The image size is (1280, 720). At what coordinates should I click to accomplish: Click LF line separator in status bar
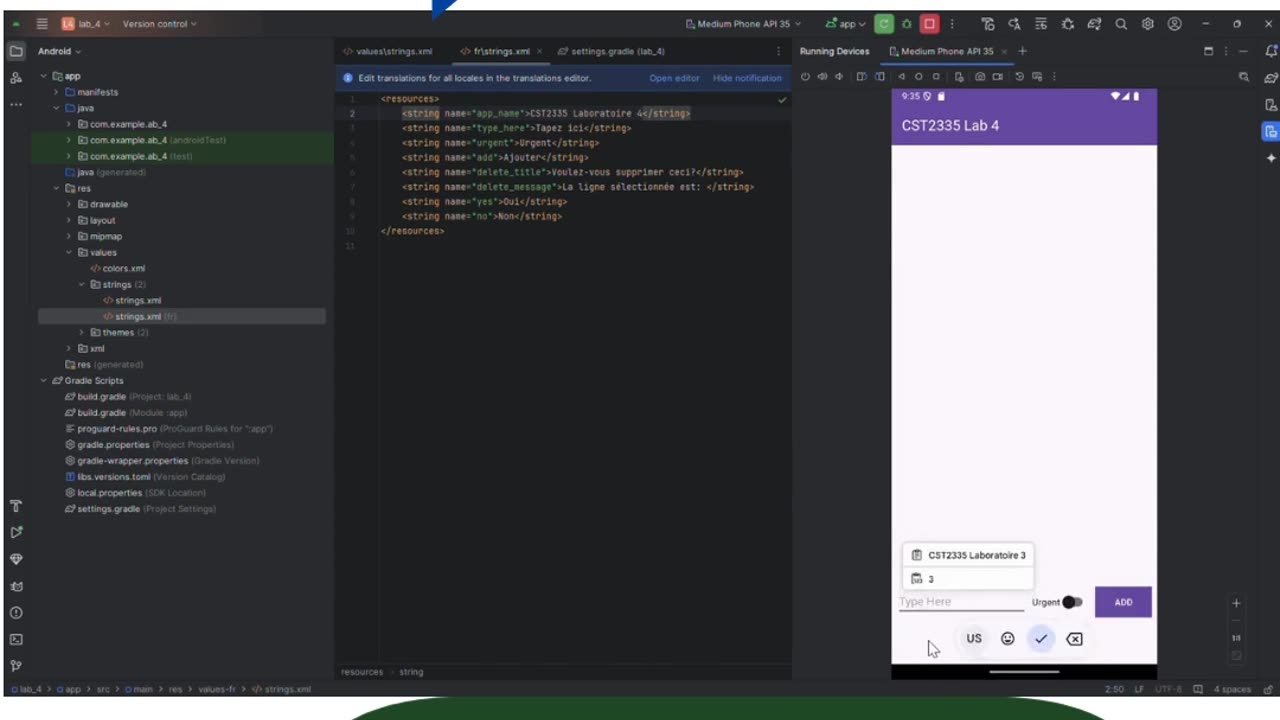click(1140, 689)
